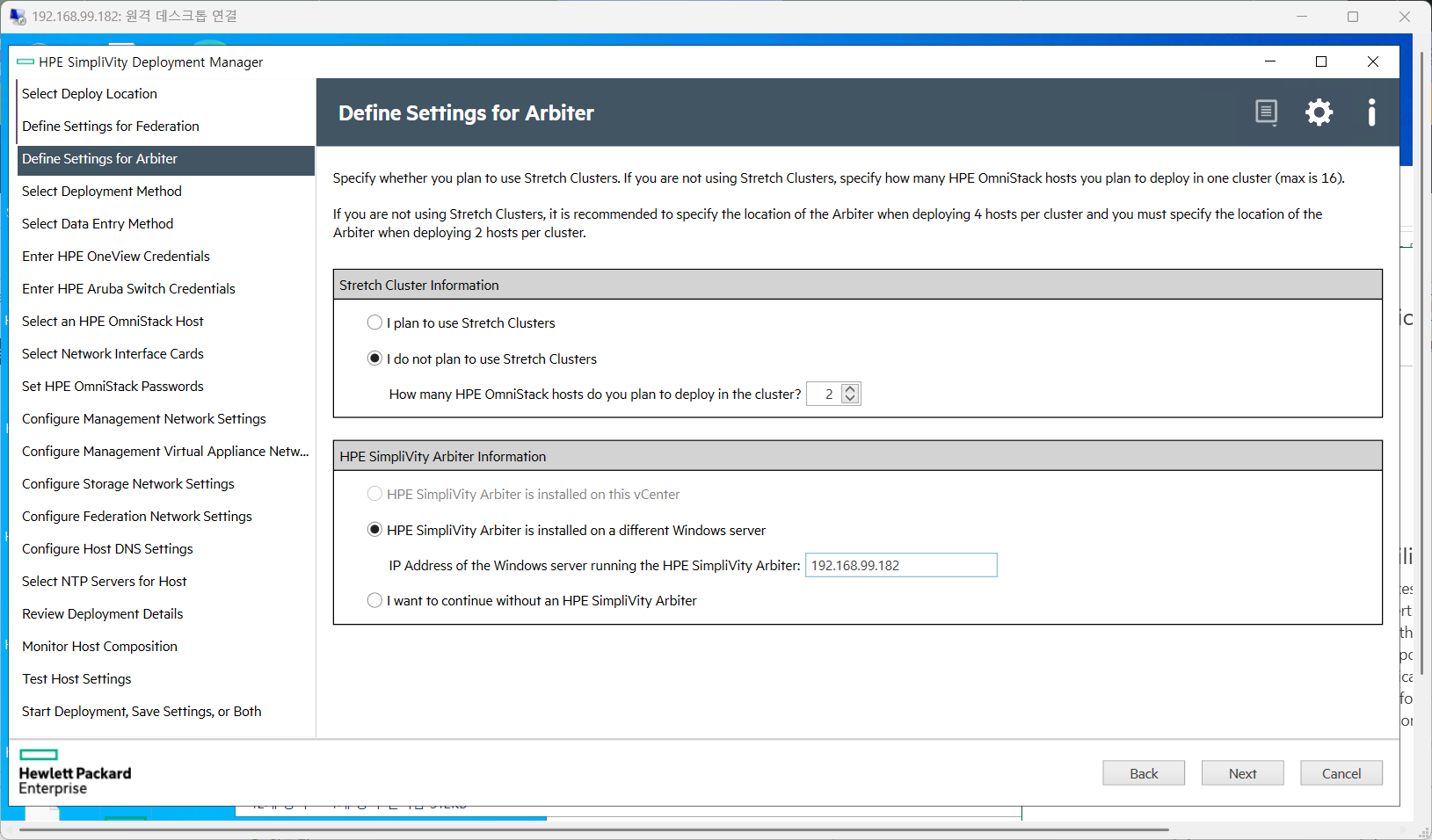Click the OmniStack host count value field
Image resolution: width=1432 pixels, height=840 pixels.
click(x=825, y=394)
